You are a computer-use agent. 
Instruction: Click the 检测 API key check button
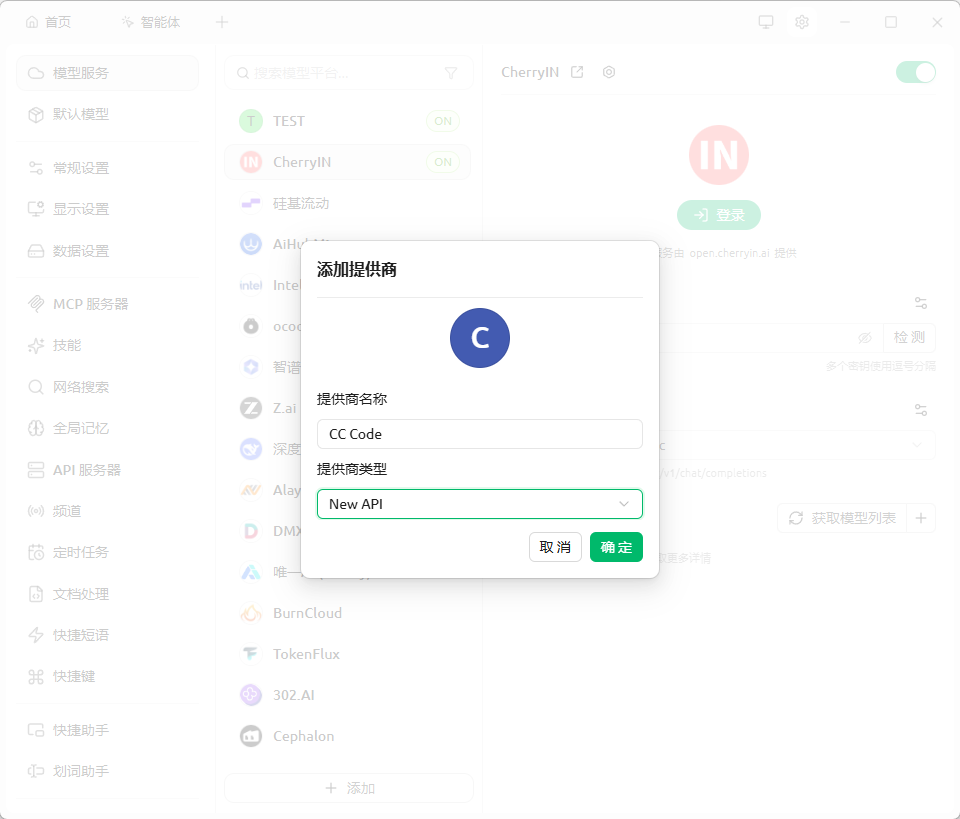(909, 337)
